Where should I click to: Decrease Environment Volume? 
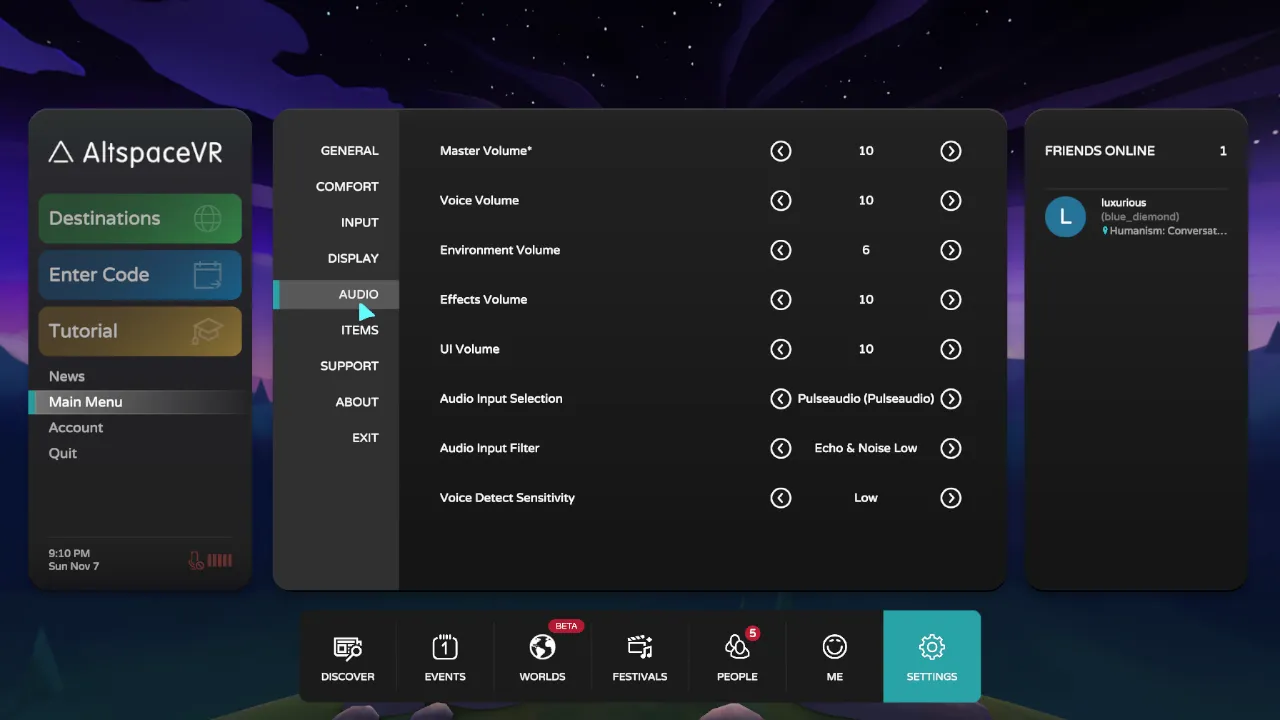(781, 250)
